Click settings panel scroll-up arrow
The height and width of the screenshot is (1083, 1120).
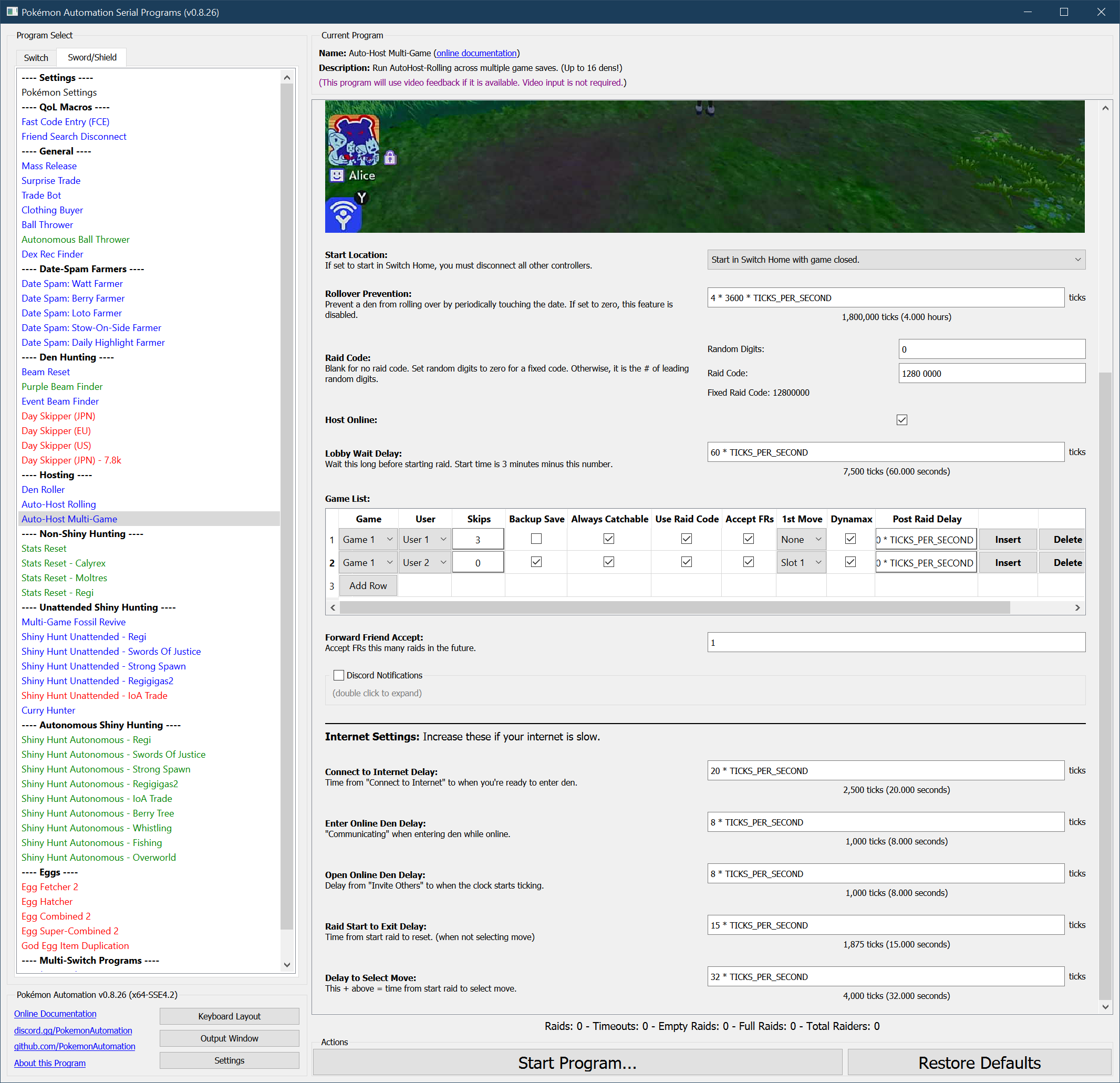1105,108
